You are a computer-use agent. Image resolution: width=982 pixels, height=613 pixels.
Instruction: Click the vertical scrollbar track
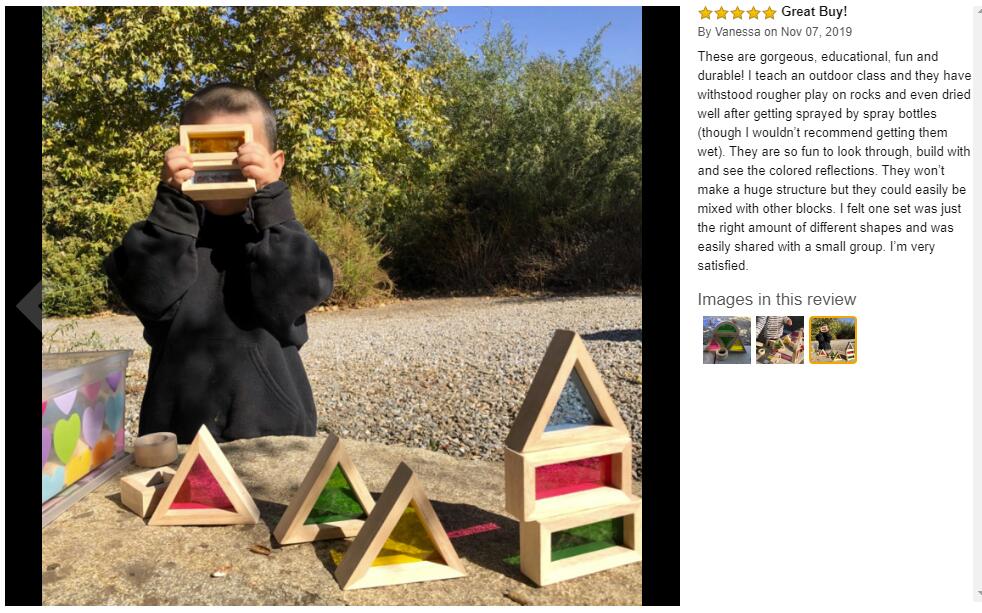978,301
